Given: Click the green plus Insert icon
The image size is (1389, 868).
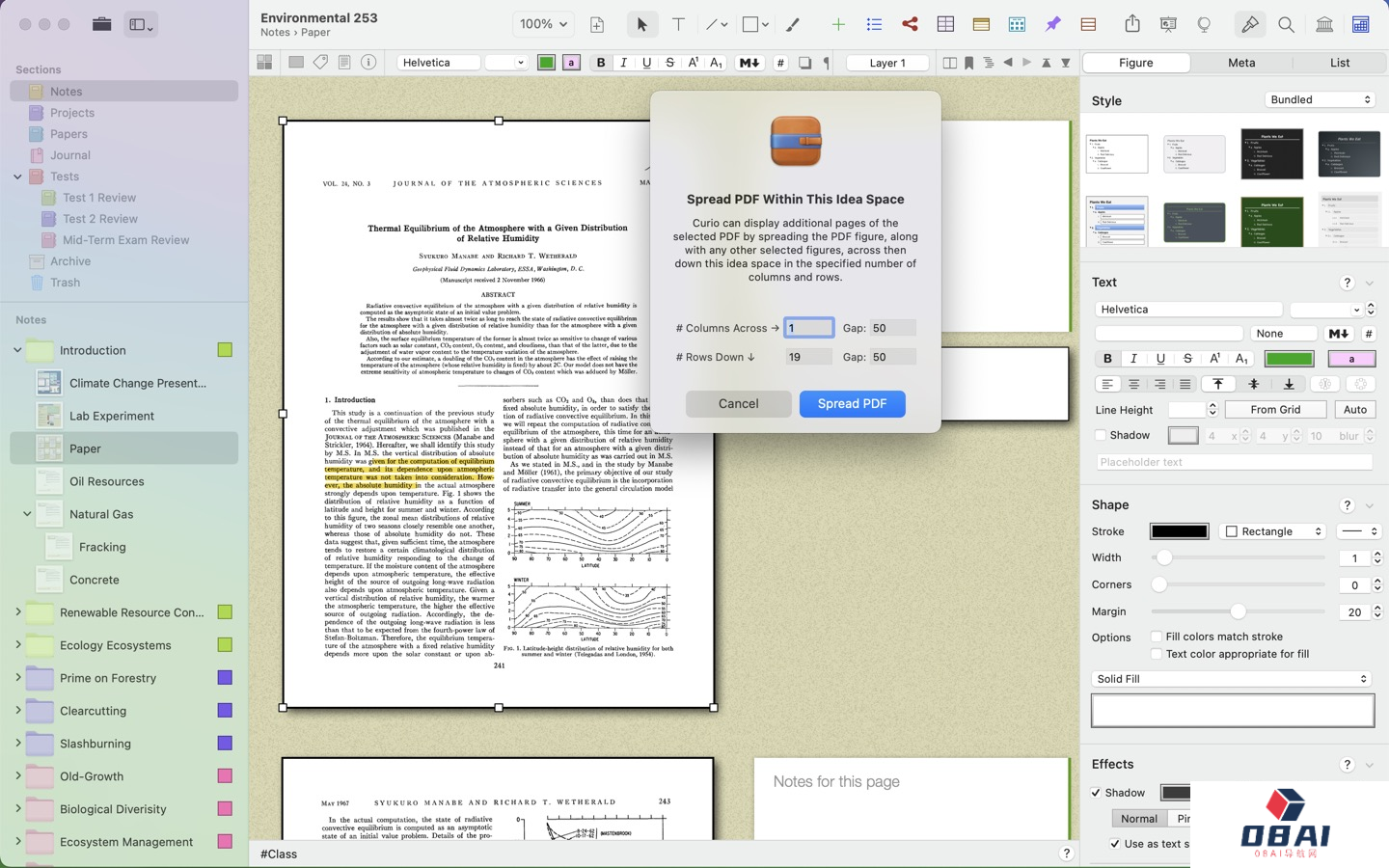Looking at the screenshot, I should tap(838, 24).
